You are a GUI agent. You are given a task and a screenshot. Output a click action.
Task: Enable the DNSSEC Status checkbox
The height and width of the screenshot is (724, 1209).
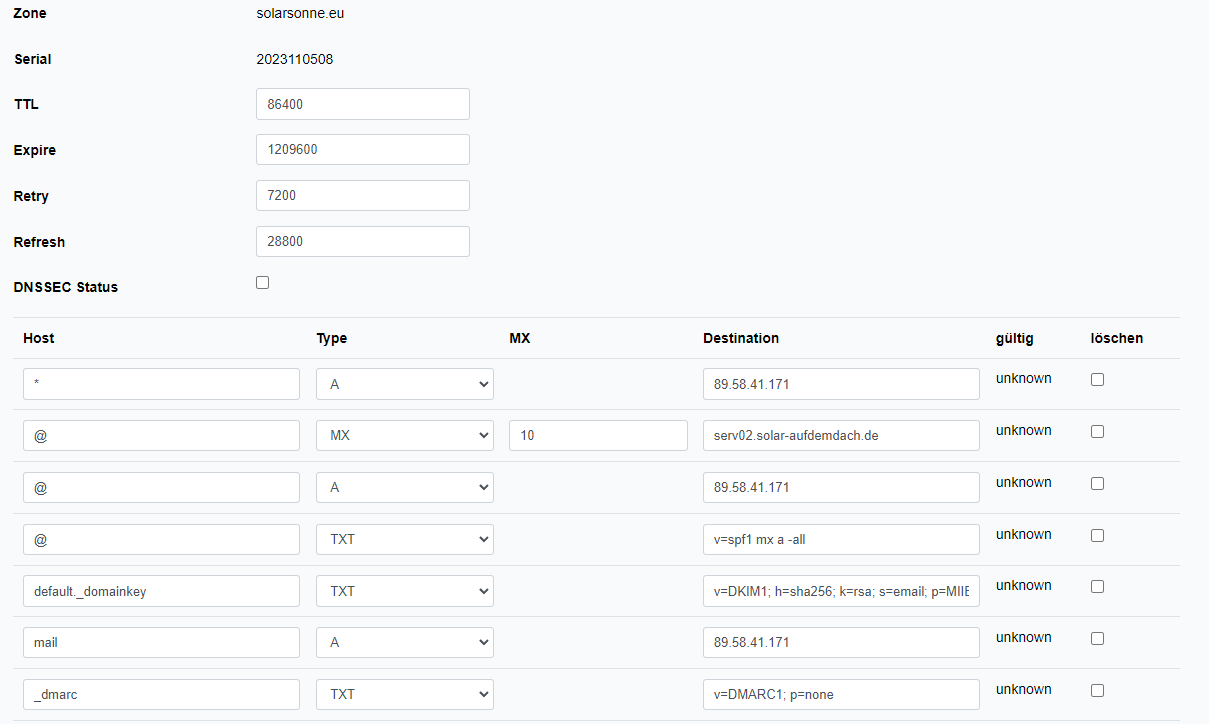point(263,283)
